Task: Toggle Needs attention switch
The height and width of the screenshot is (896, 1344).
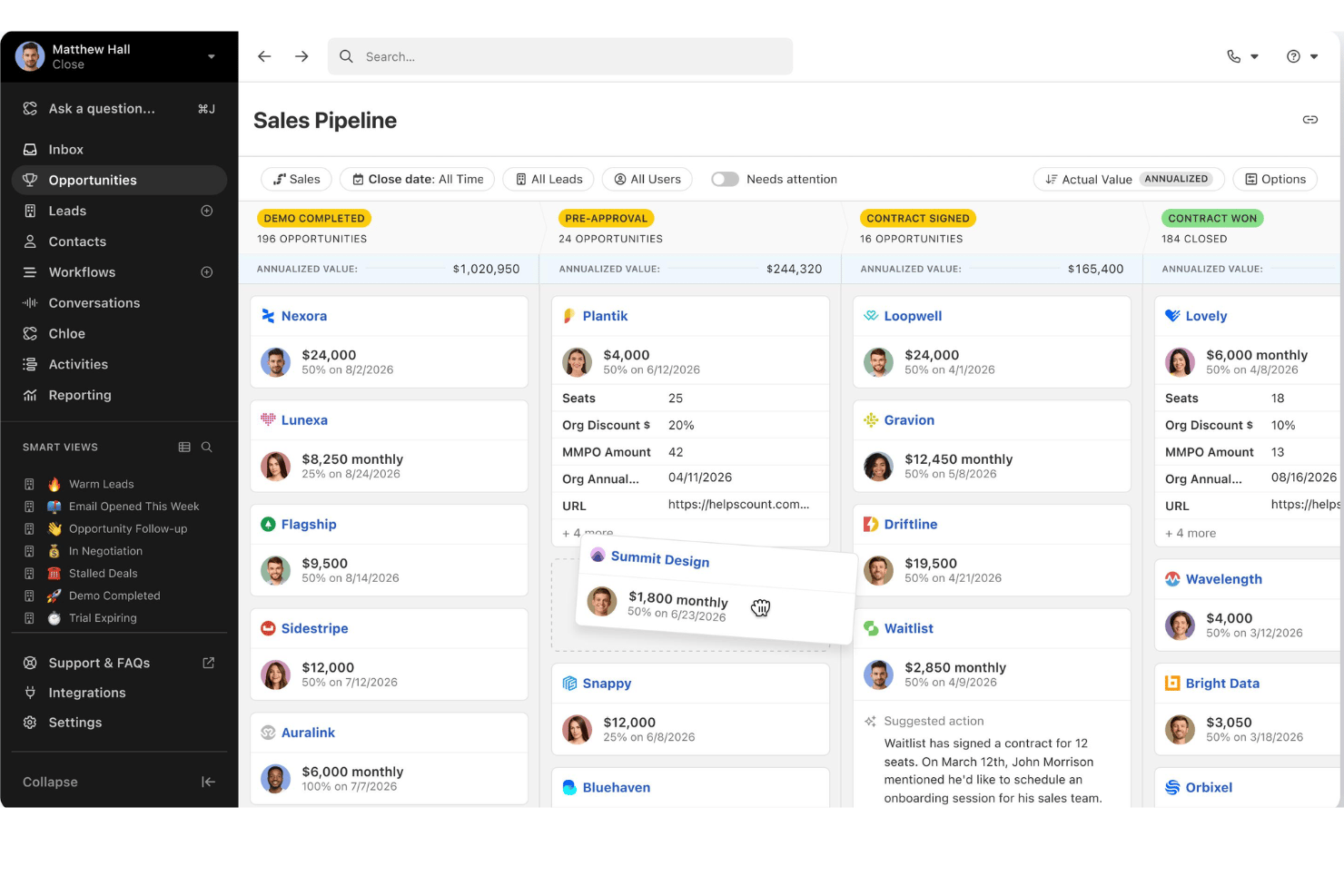Action: coord(725,179)
